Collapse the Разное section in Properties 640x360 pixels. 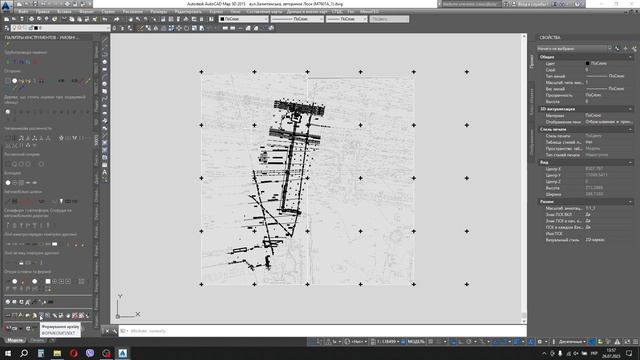(x=630, y=202)
